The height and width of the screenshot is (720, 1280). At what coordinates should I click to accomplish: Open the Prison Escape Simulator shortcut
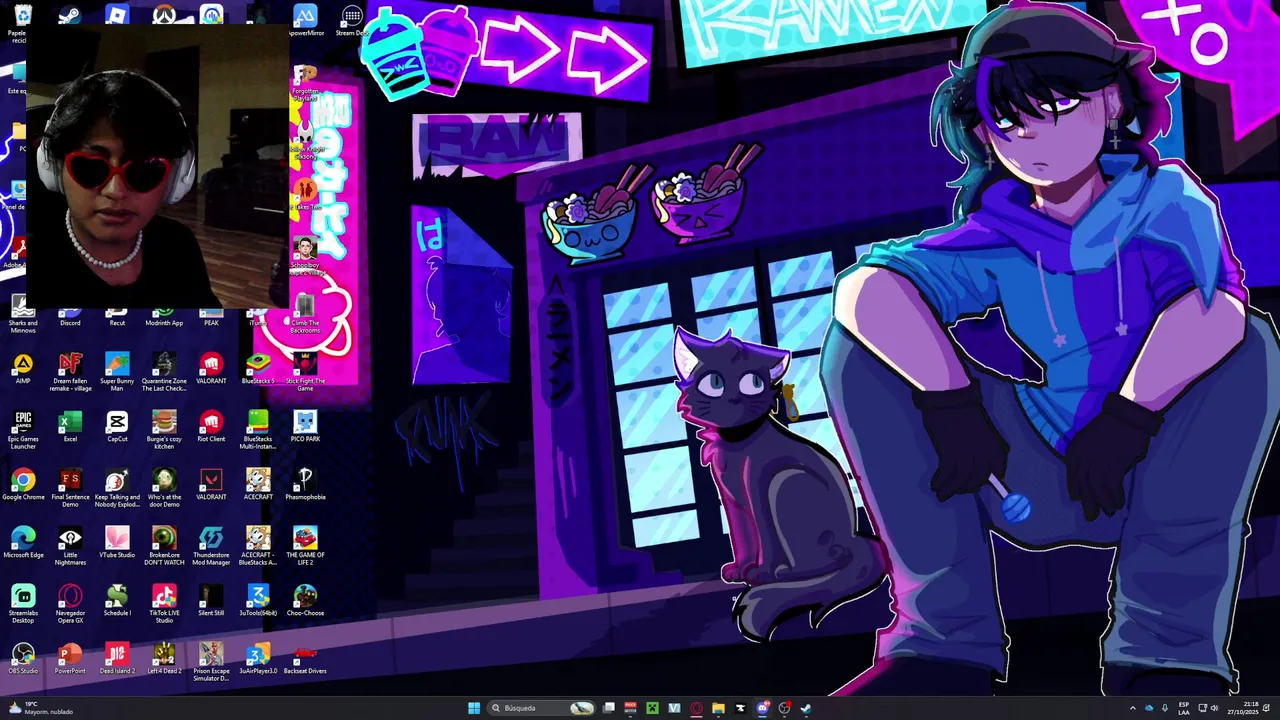click(x=211, y=662)
